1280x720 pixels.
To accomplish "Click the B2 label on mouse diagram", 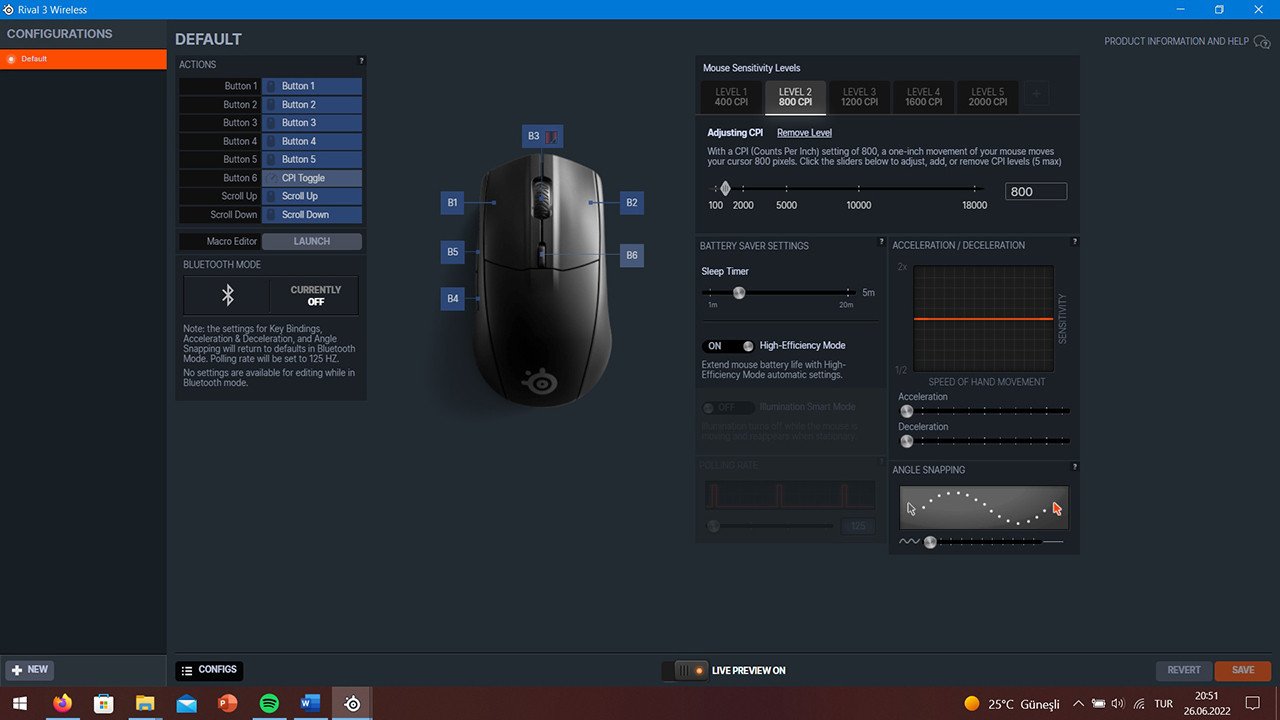I will click(631, 203).
